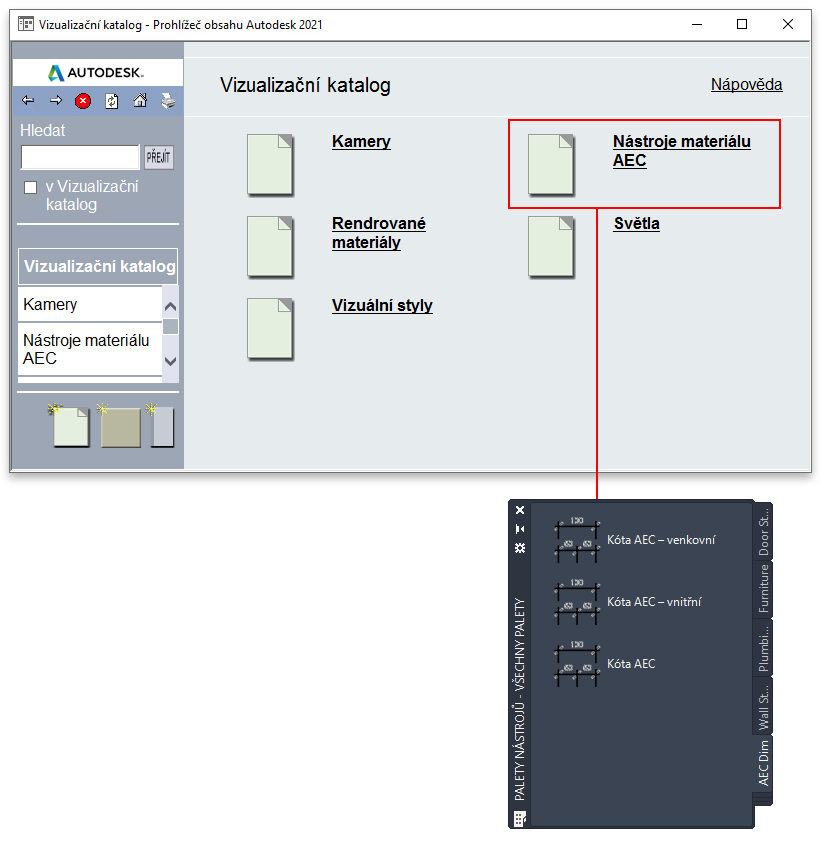Open the Rendrované materiály page icon
821x841 pixels.
tap(270, 247)
